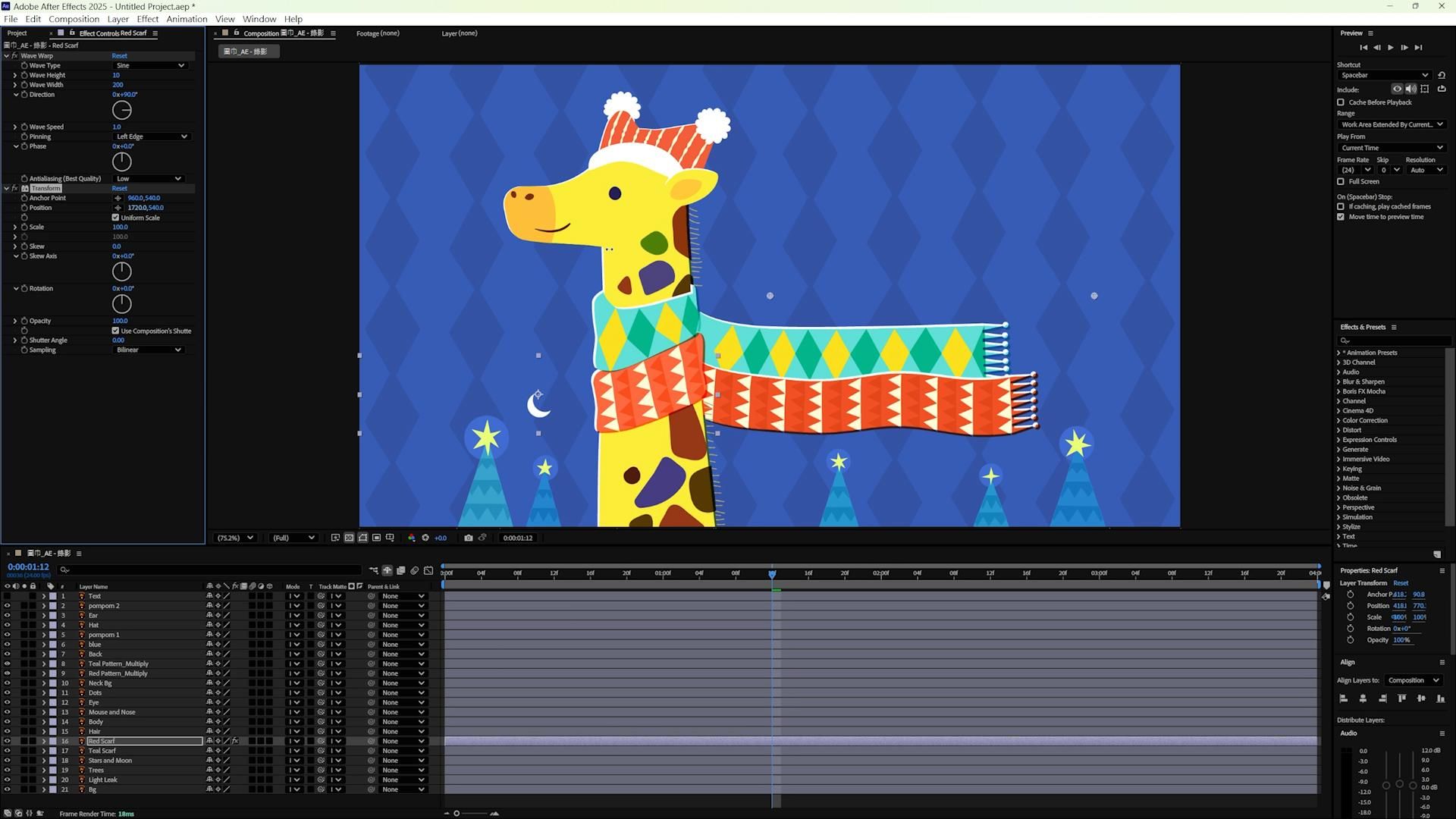The width and height of the screenshot is (1456, 819).
Task: Reset the Wave Warp effect
Action: 119,55
